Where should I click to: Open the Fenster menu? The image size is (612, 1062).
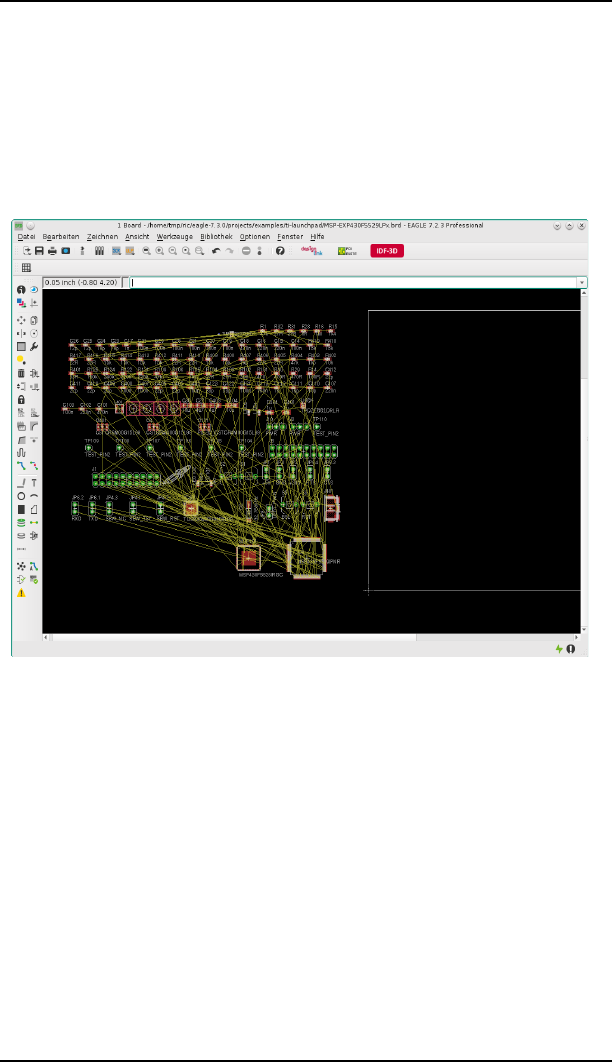290,237
